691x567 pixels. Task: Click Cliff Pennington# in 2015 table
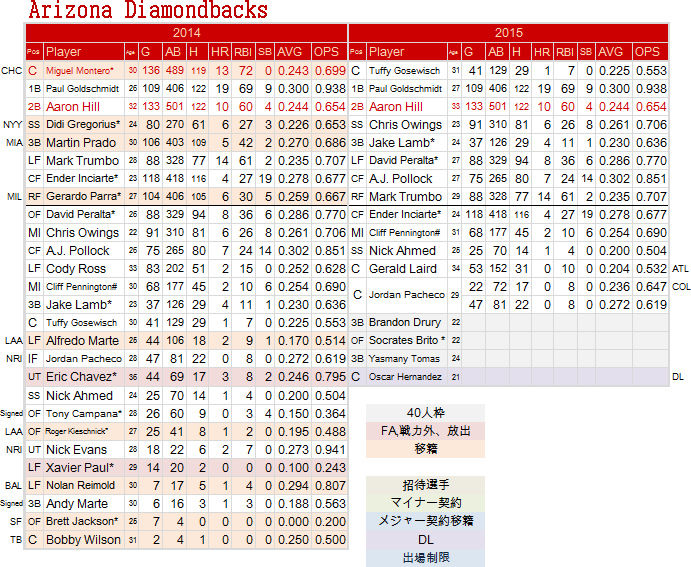[x=405, y=233]
